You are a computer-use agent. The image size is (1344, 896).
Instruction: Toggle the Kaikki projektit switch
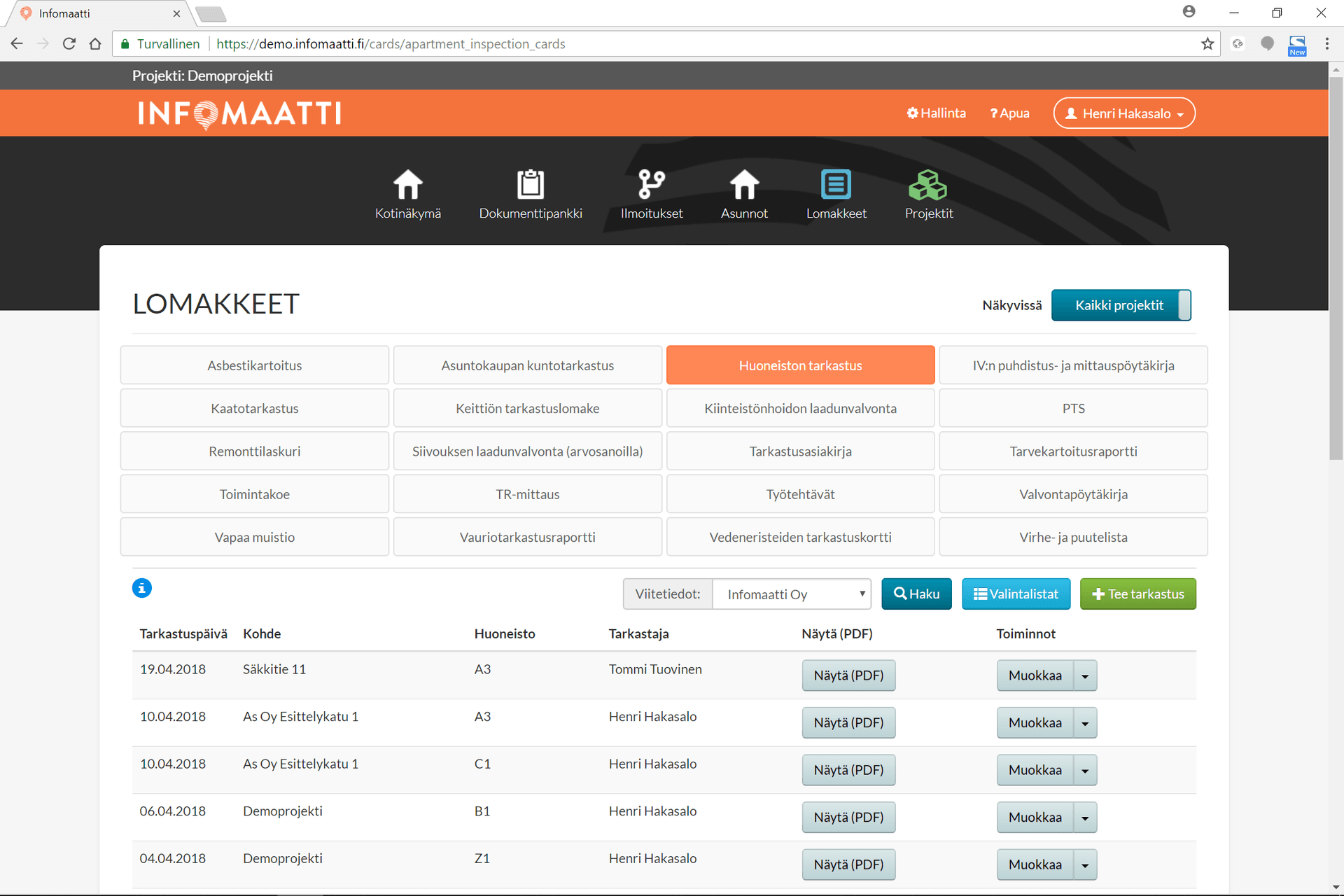tap(1121, 305)
